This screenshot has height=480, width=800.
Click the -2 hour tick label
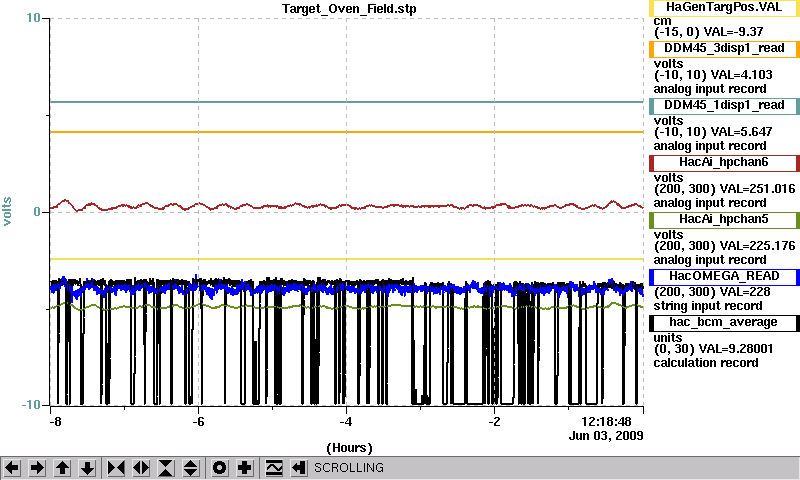494,422
